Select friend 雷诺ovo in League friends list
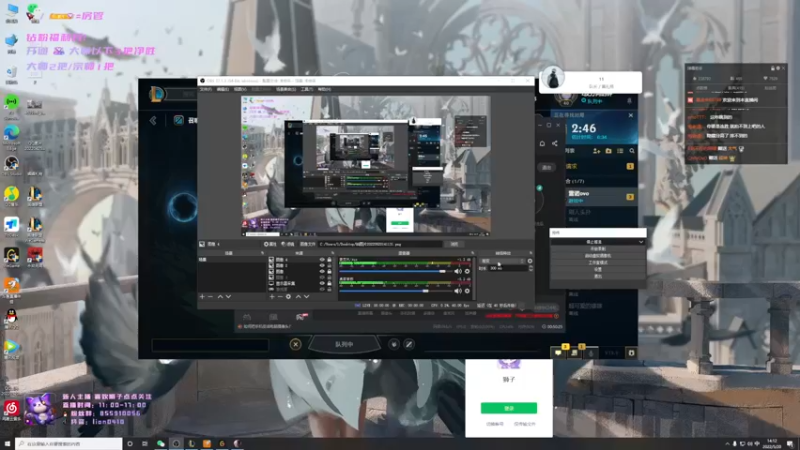 click(x=601, y=196)
